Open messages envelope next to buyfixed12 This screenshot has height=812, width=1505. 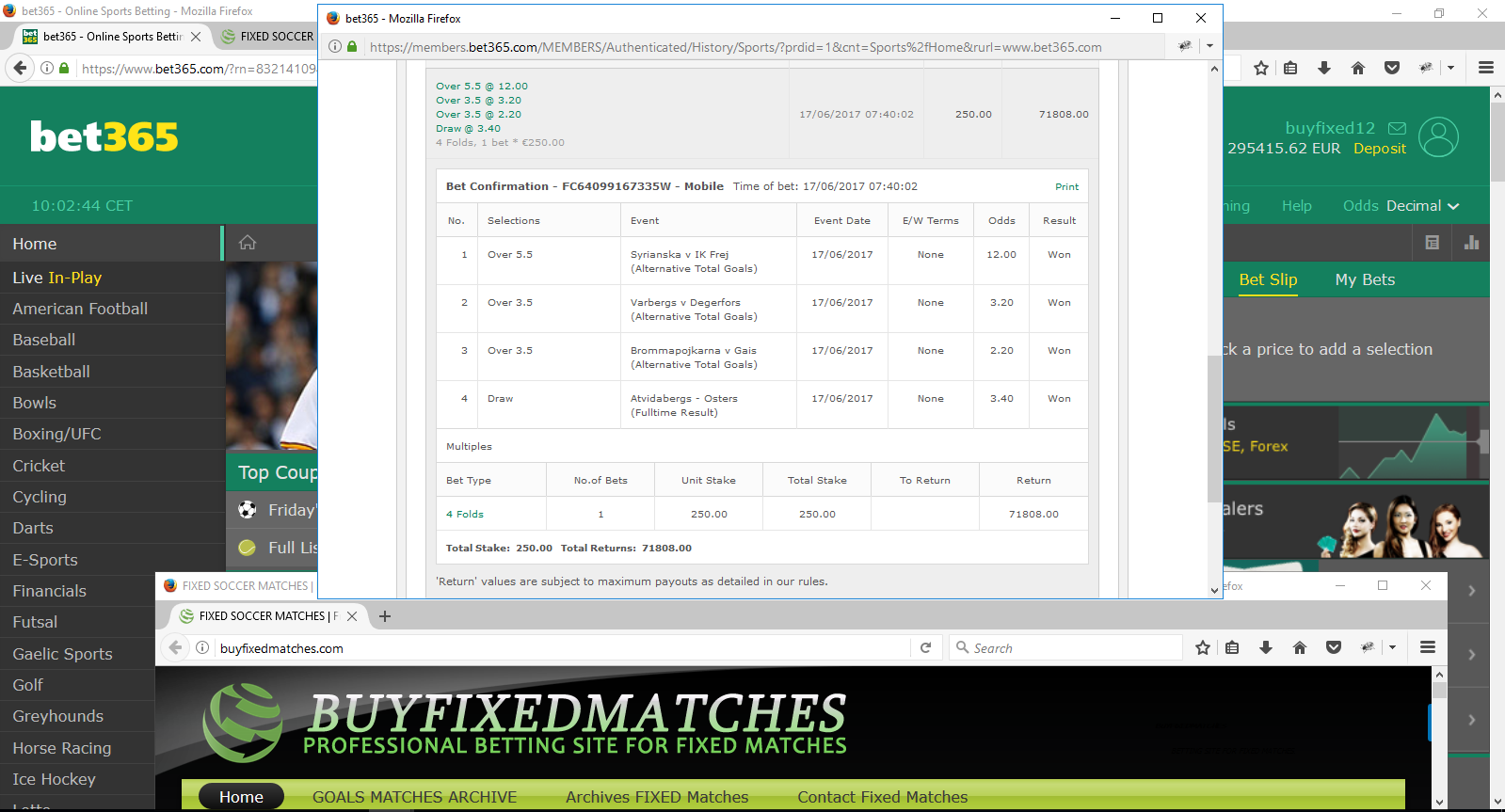pos(1397,128)
